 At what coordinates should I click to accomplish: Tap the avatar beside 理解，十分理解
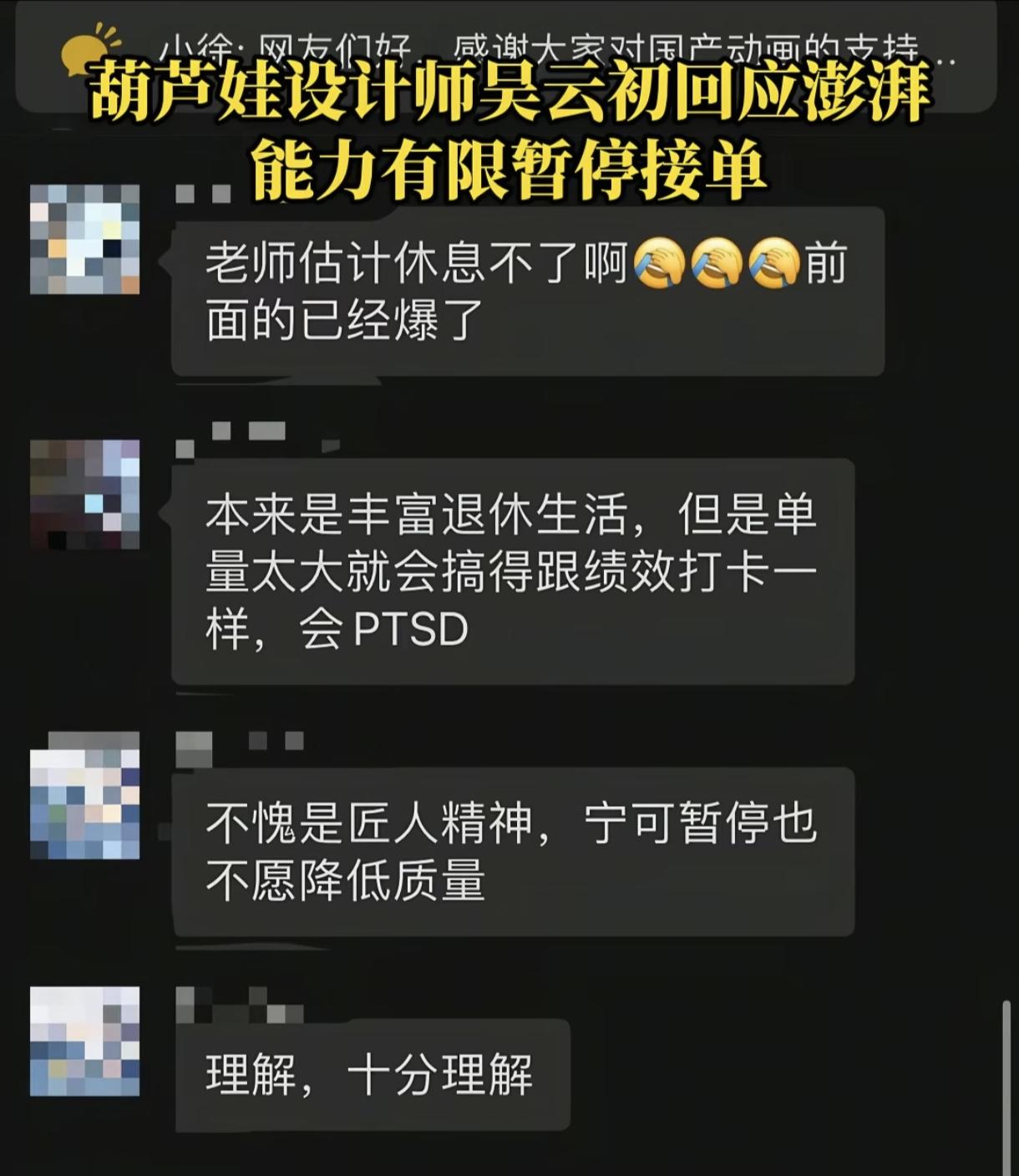click(x=84, y=1041)
